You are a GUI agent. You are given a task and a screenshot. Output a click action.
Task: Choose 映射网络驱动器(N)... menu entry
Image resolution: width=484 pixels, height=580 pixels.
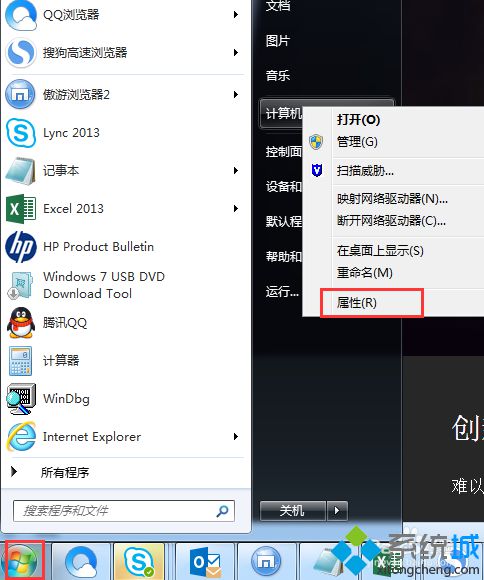click(x=392, y=199)
